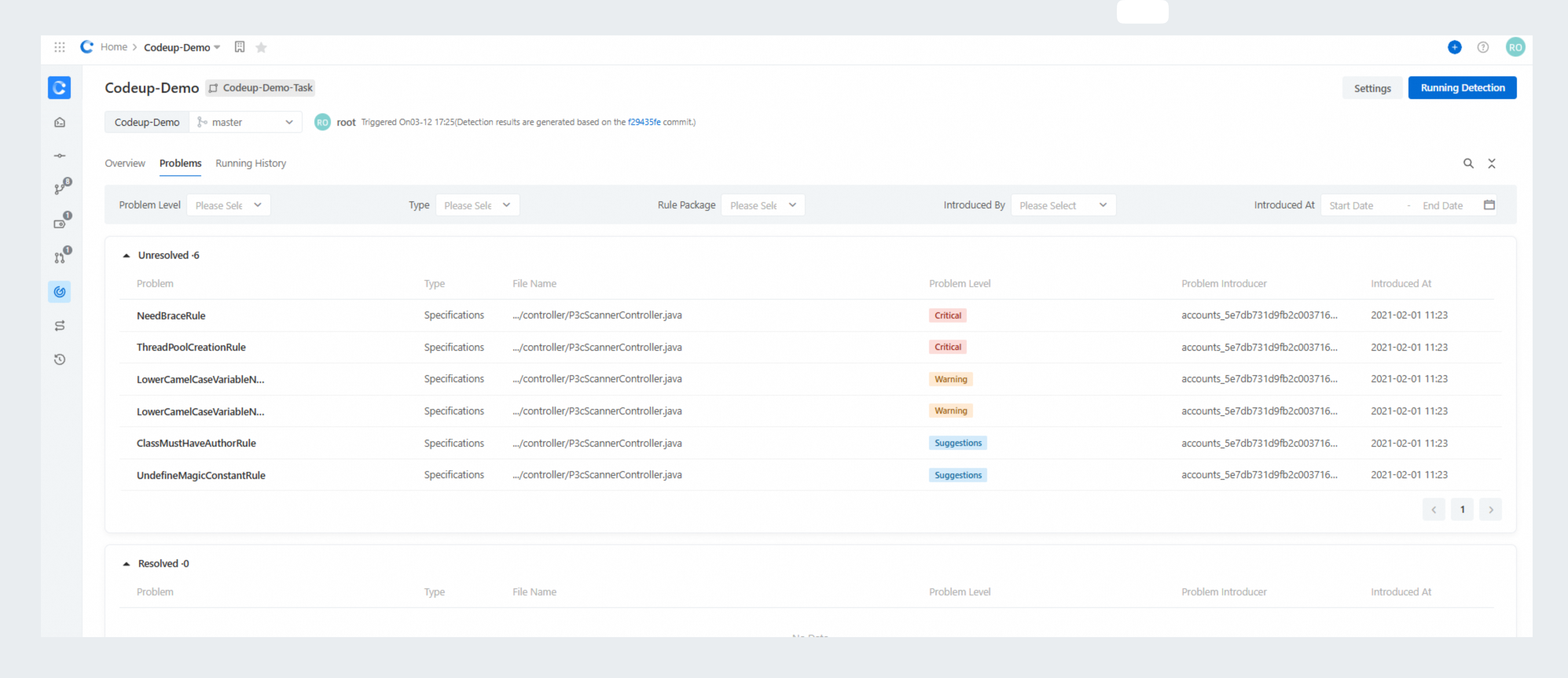Screen dimensions: 1568x678
Task: Open the history clock sidebar icon
Action: click(60, 359)
